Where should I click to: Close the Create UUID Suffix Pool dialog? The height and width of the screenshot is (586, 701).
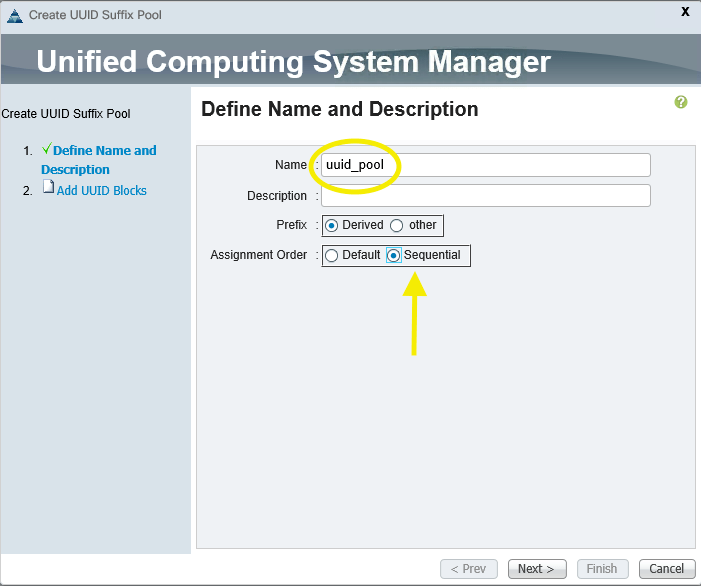coord(685,12)
